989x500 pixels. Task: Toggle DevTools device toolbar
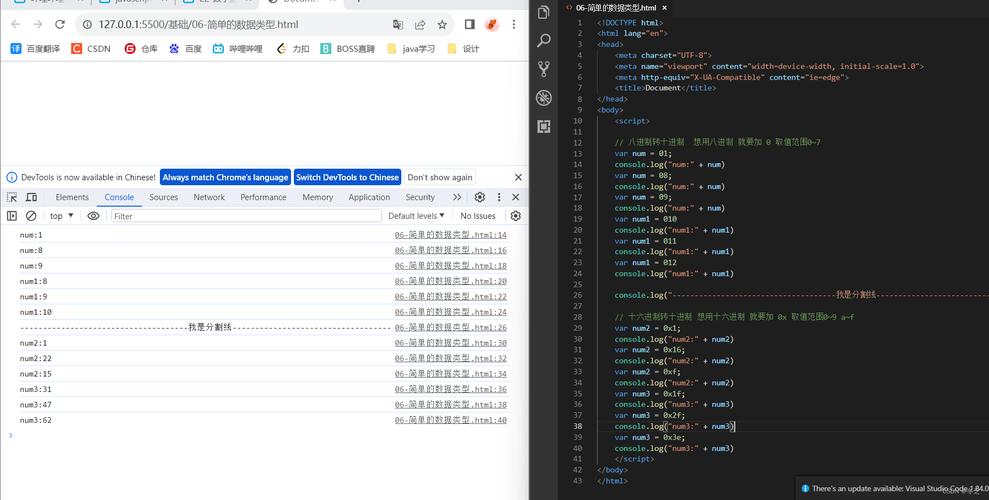click(x=31, y=197)
